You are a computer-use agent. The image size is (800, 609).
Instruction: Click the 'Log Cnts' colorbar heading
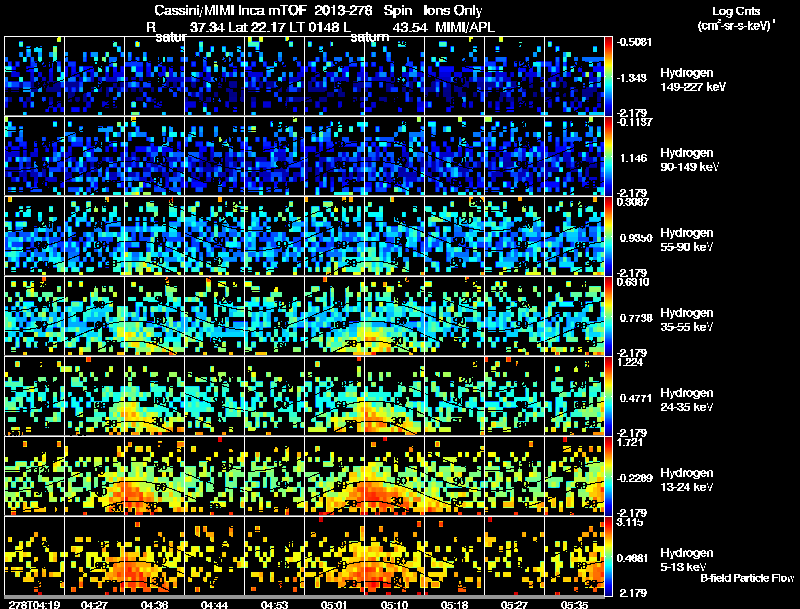[736, 11]
